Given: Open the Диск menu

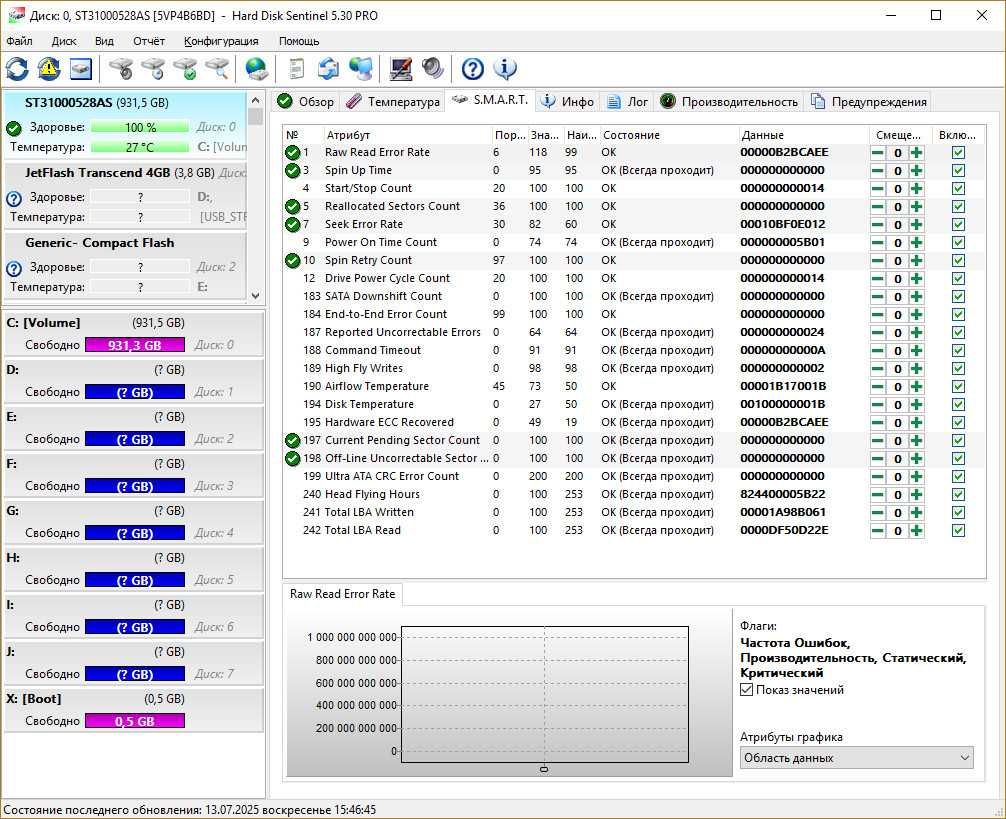Looking at the screenshot, I should (64, 41).
